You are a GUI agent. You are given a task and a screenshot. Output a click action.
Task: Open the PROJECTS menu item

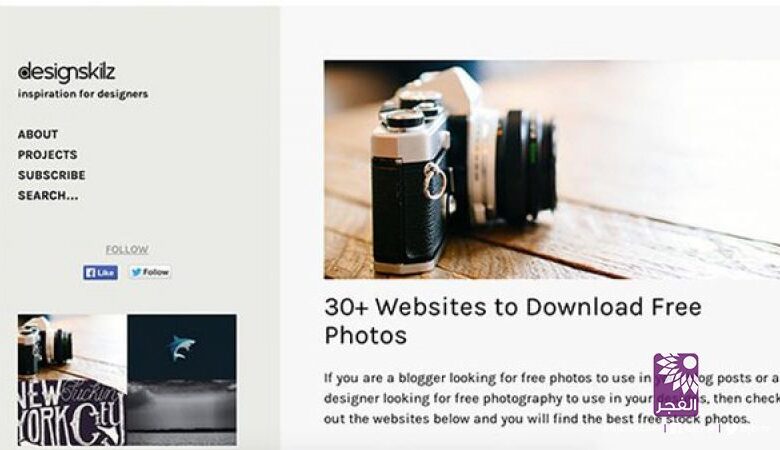pyautogui.click(x=48, y=155)
